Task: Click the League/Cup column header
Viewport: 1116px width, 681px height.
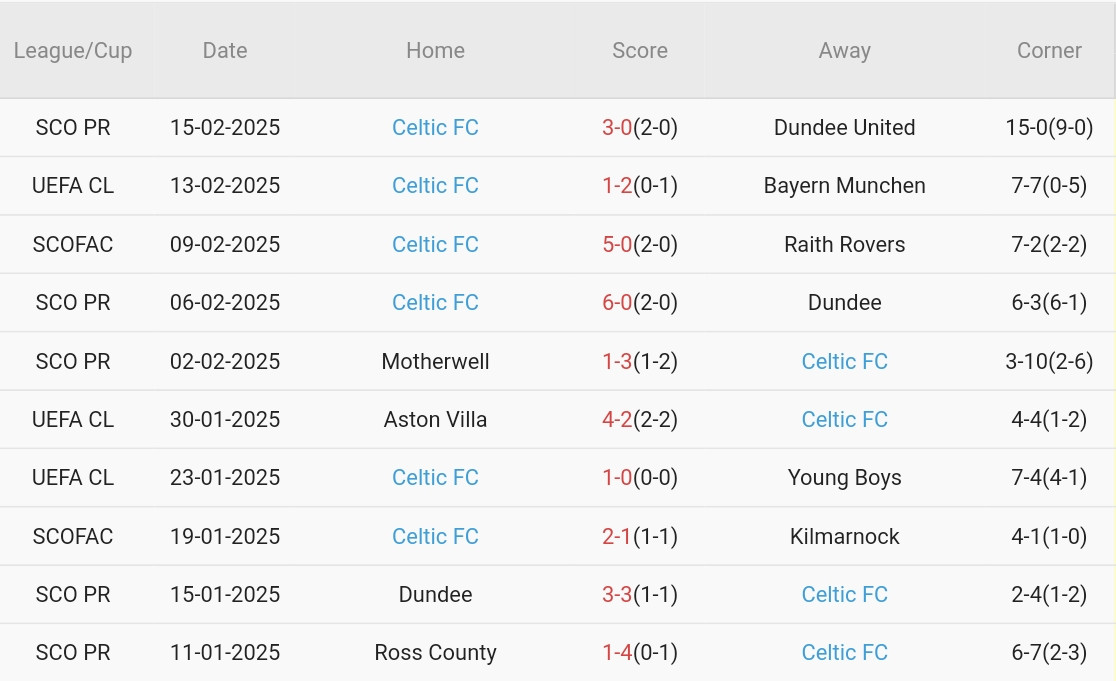Action: [x=73, y=51]
